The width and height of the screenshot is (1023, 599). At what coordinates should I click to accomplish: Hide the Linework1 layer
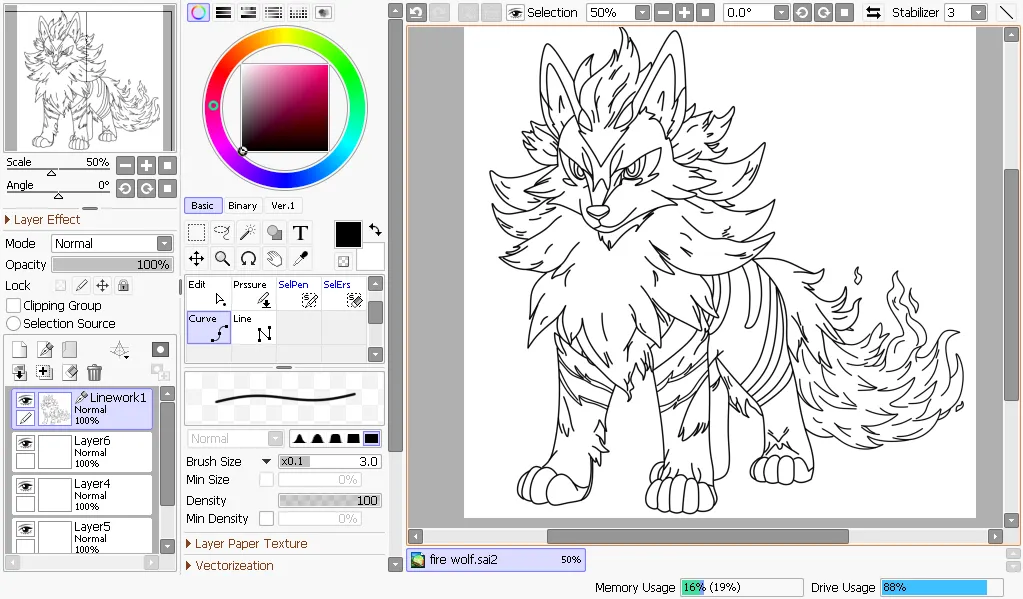[25, 400]
